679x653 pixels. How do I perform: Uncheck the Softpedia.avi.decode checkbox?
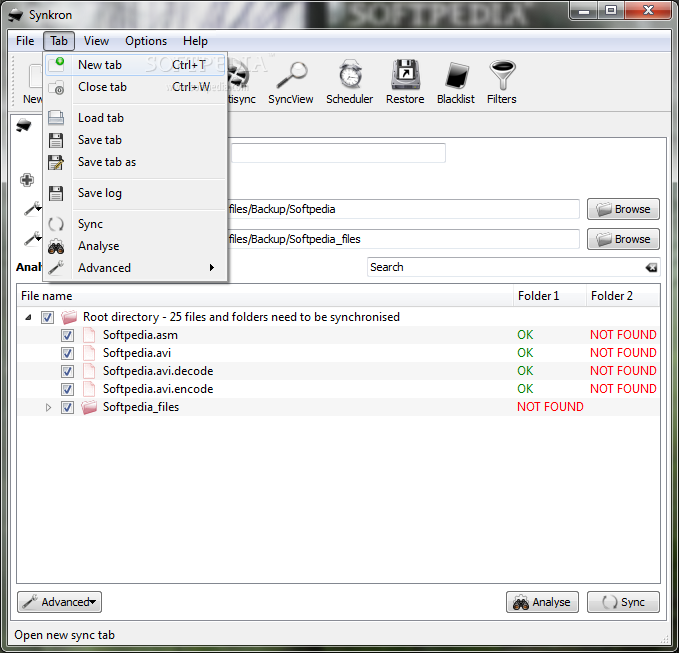pos(67,372)
